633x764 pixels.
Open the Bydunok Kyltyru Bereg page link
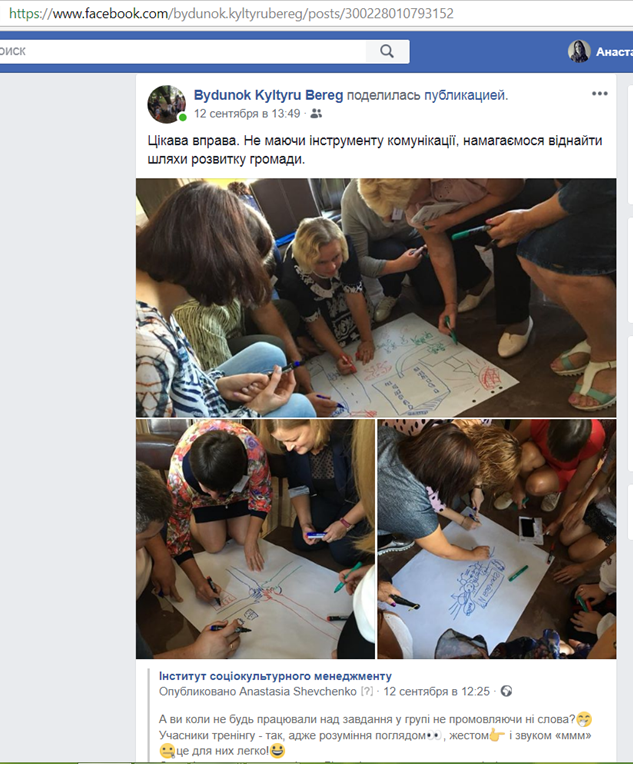[268, 95]
